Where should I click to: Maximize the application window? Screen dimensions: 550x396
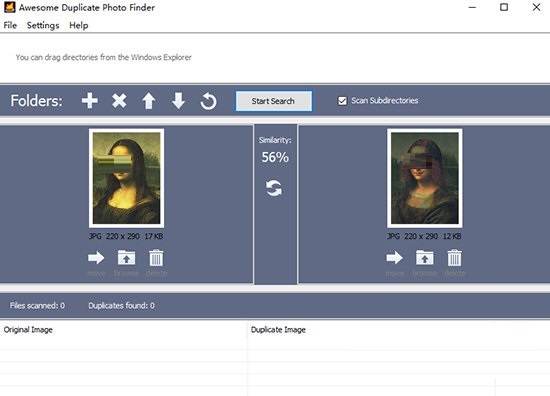[x=504, y=7]
